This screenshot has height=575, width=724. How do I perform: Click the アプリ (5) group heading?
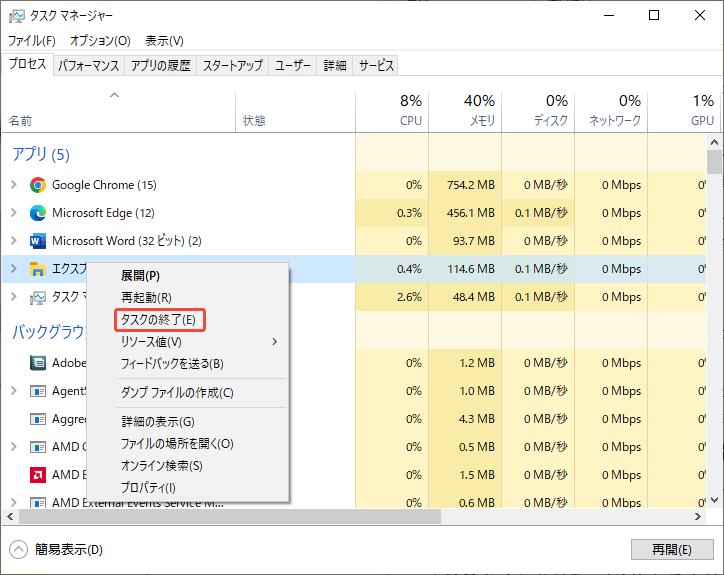coord(41,154)
